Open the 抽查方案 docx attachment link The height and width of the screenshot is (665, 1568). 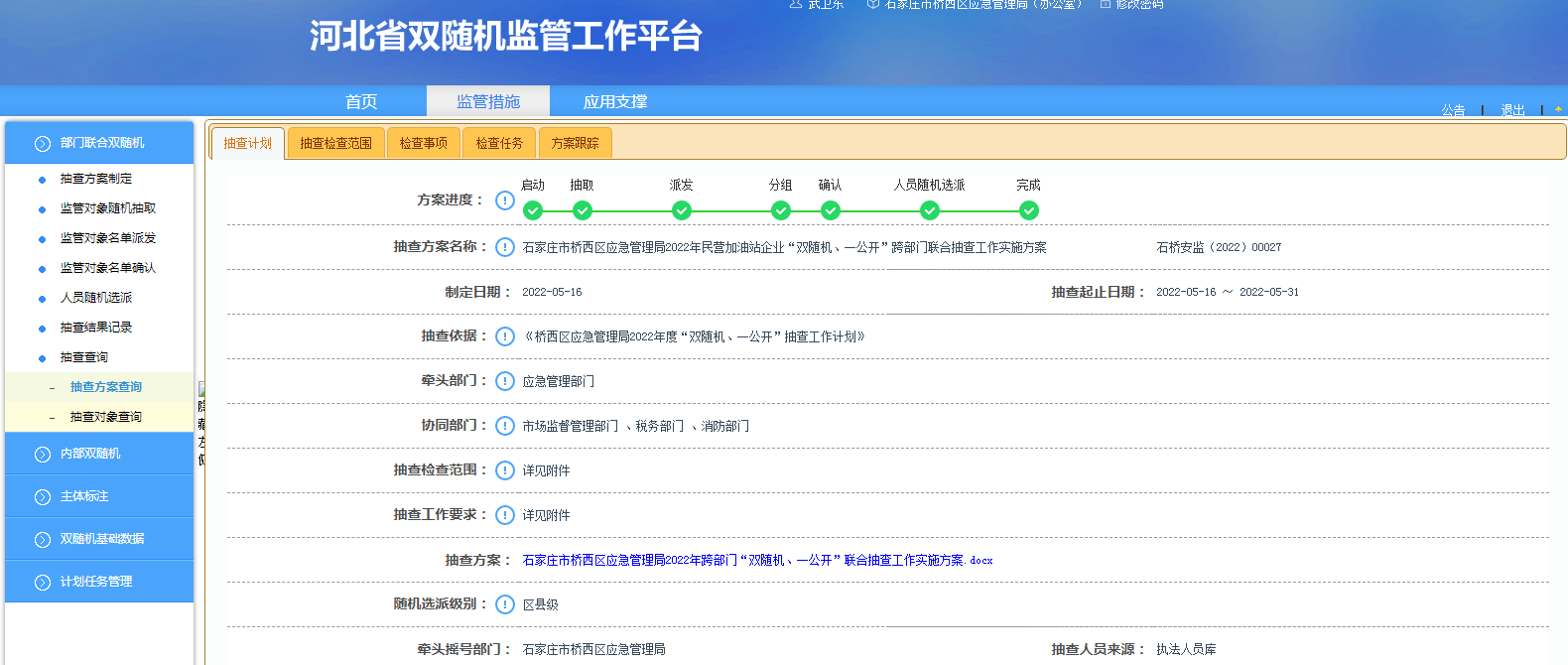tap(757, 560)
